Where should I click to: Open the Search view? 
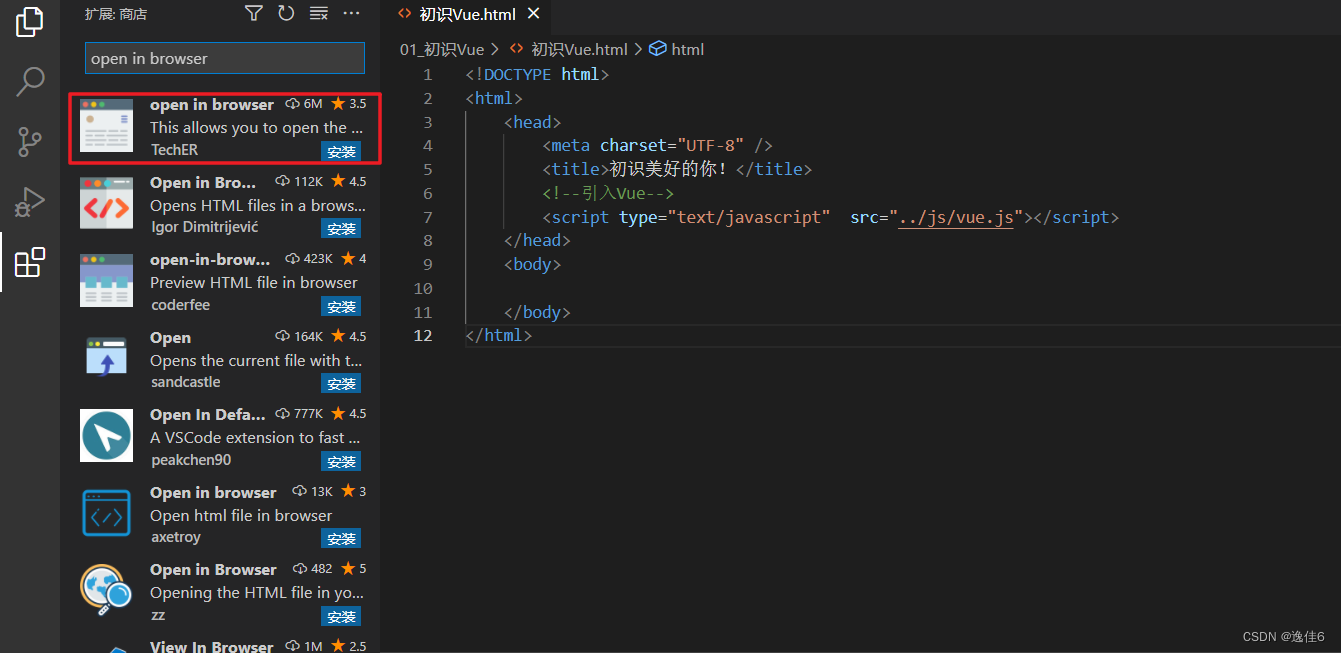tap(29, 81)
